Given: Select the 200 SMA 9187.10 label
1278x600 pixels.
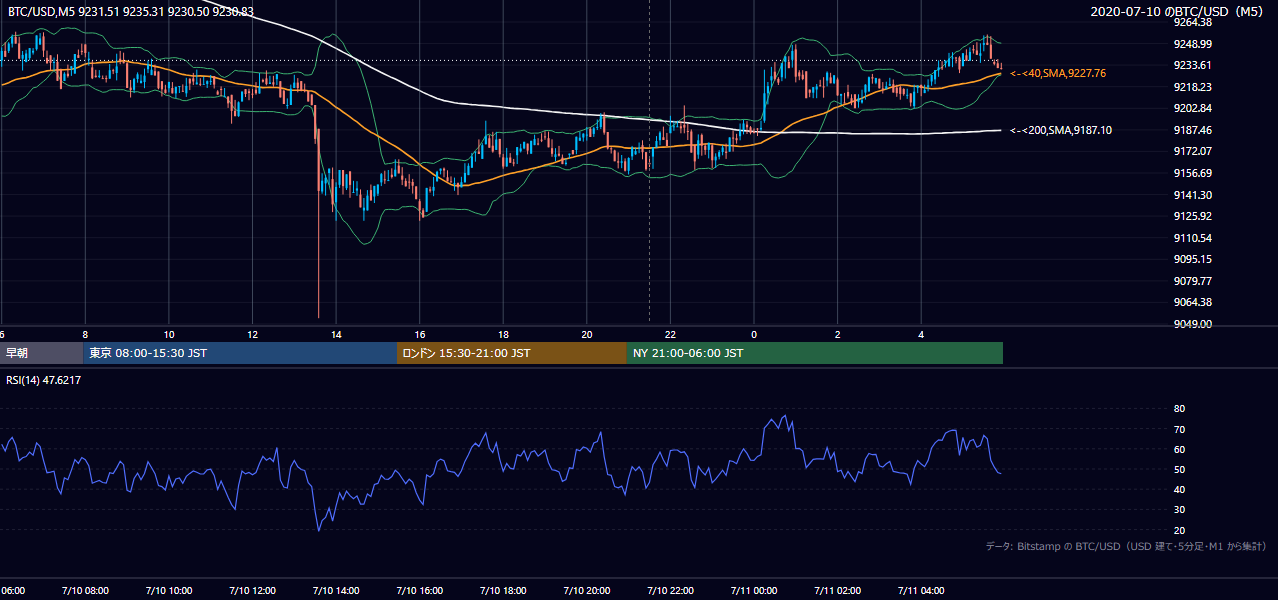Looking at the screenshot, I should 1061,131.
